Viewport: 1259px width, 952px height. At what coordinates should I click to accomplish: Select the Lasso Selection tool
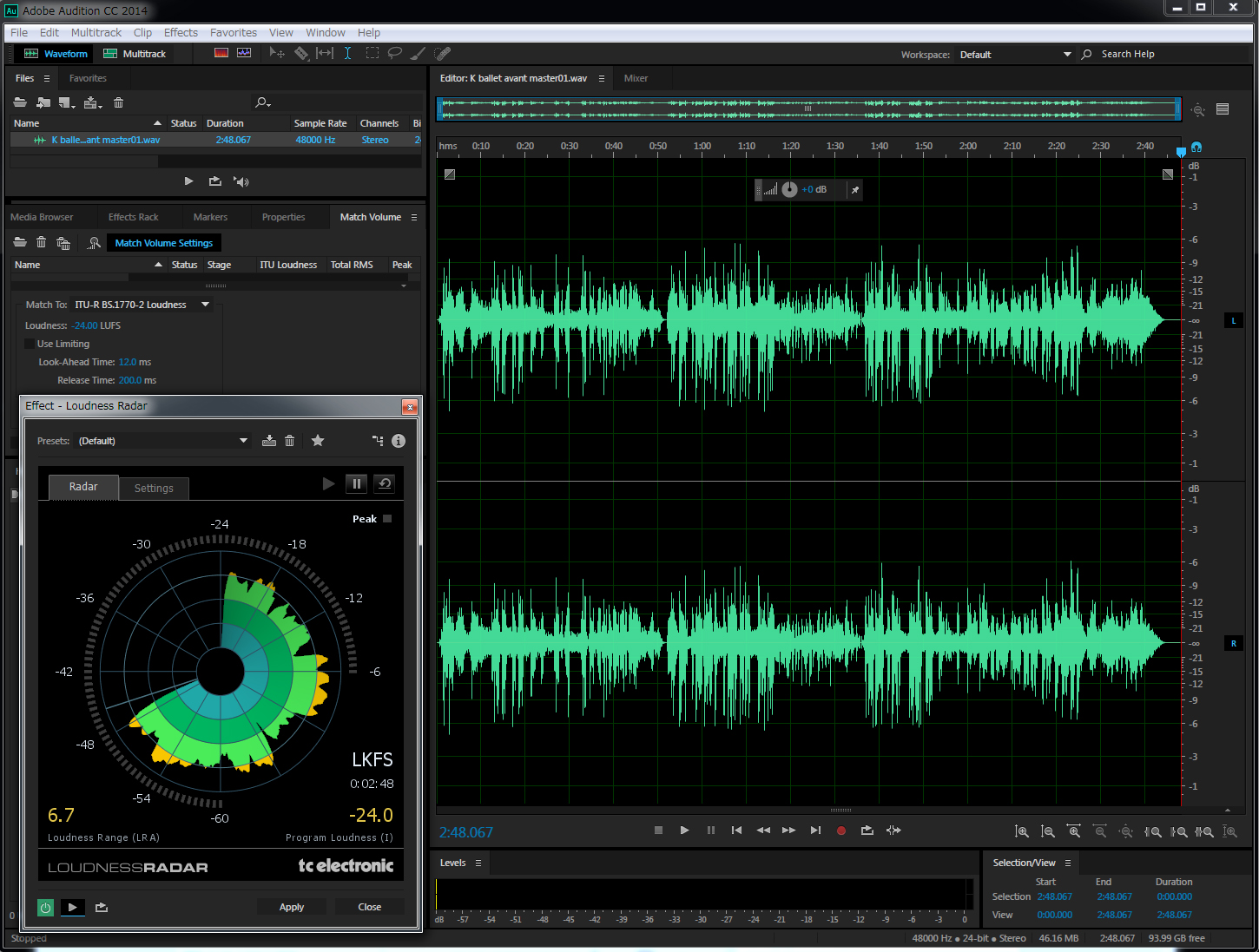[395, 53]
